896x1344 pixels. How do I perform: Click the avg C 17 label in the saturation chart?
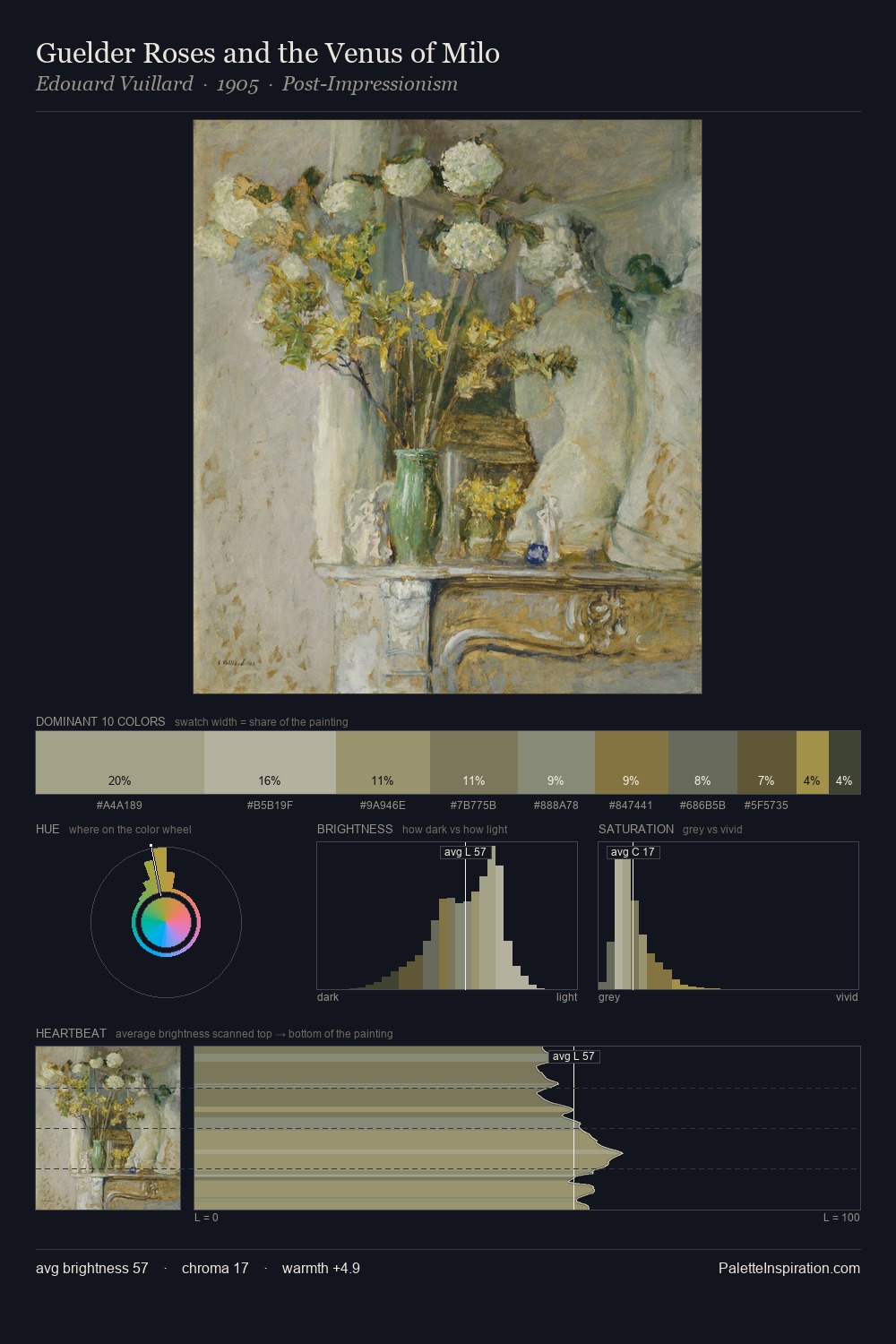point(633,852)
